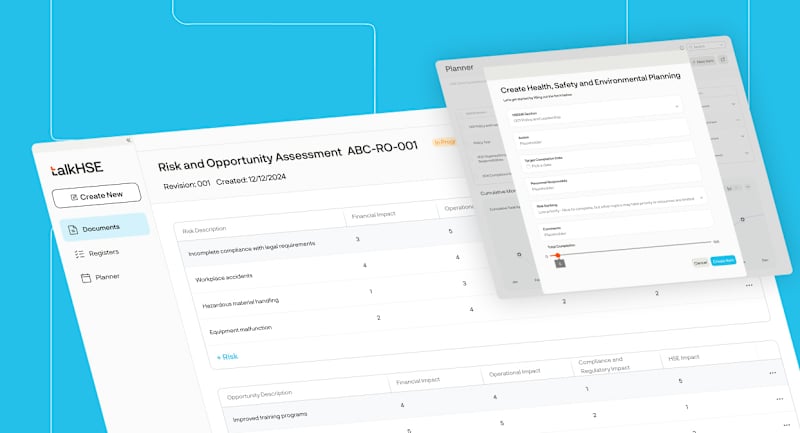
Task: Click the In Progress status badge
Action: point(445,142)
